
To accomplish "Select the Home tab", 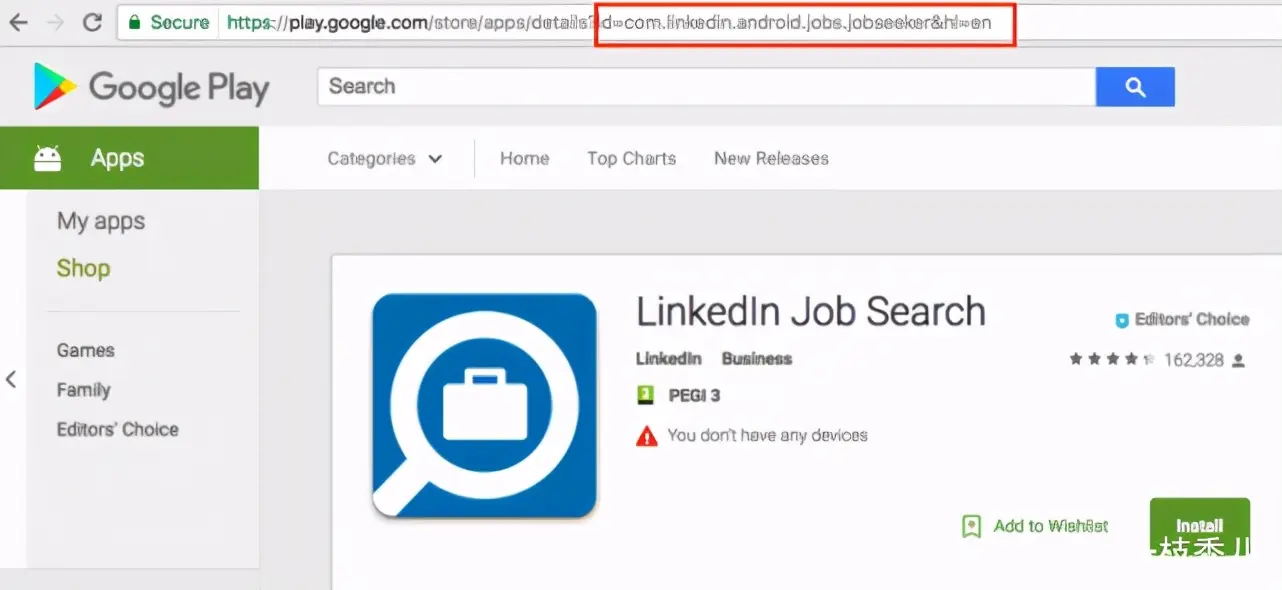I will [524, 158].
